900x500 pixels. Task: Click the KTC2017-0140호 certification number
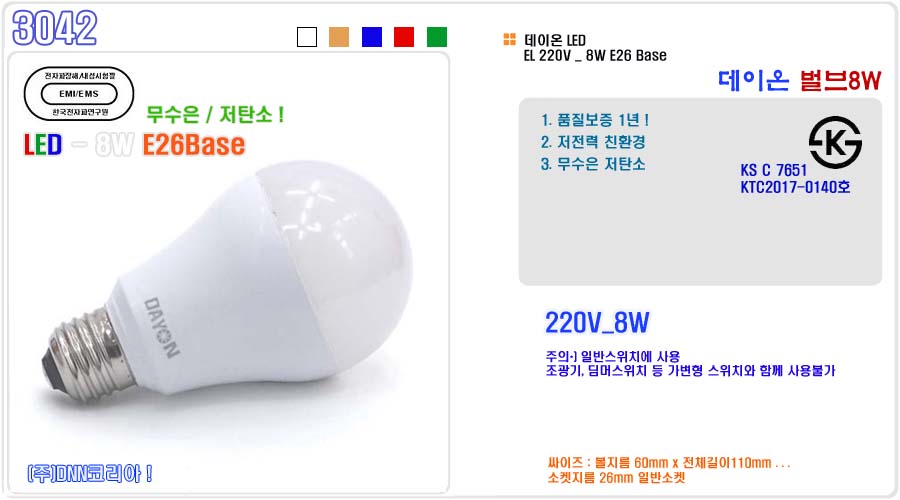click(x=795, y=187)
